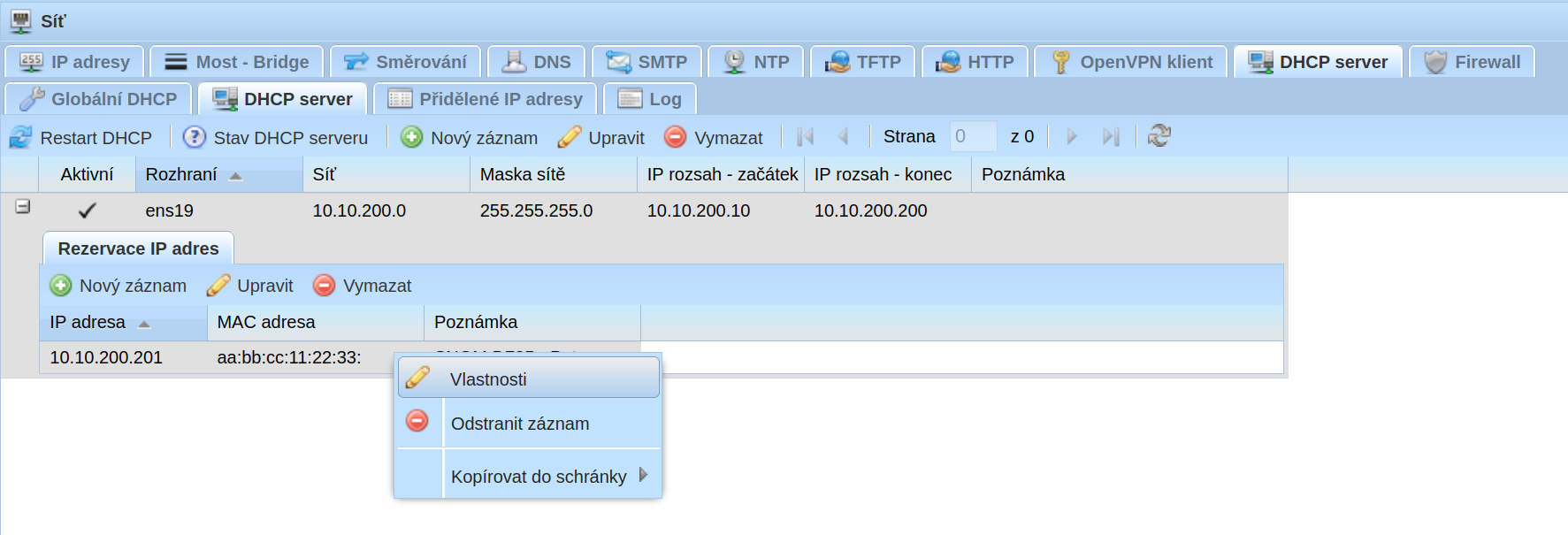The width and height of the screenshot is (1568, 535).
Task: Choose Vlastnosti from context menu
Action: click(529, 378)
